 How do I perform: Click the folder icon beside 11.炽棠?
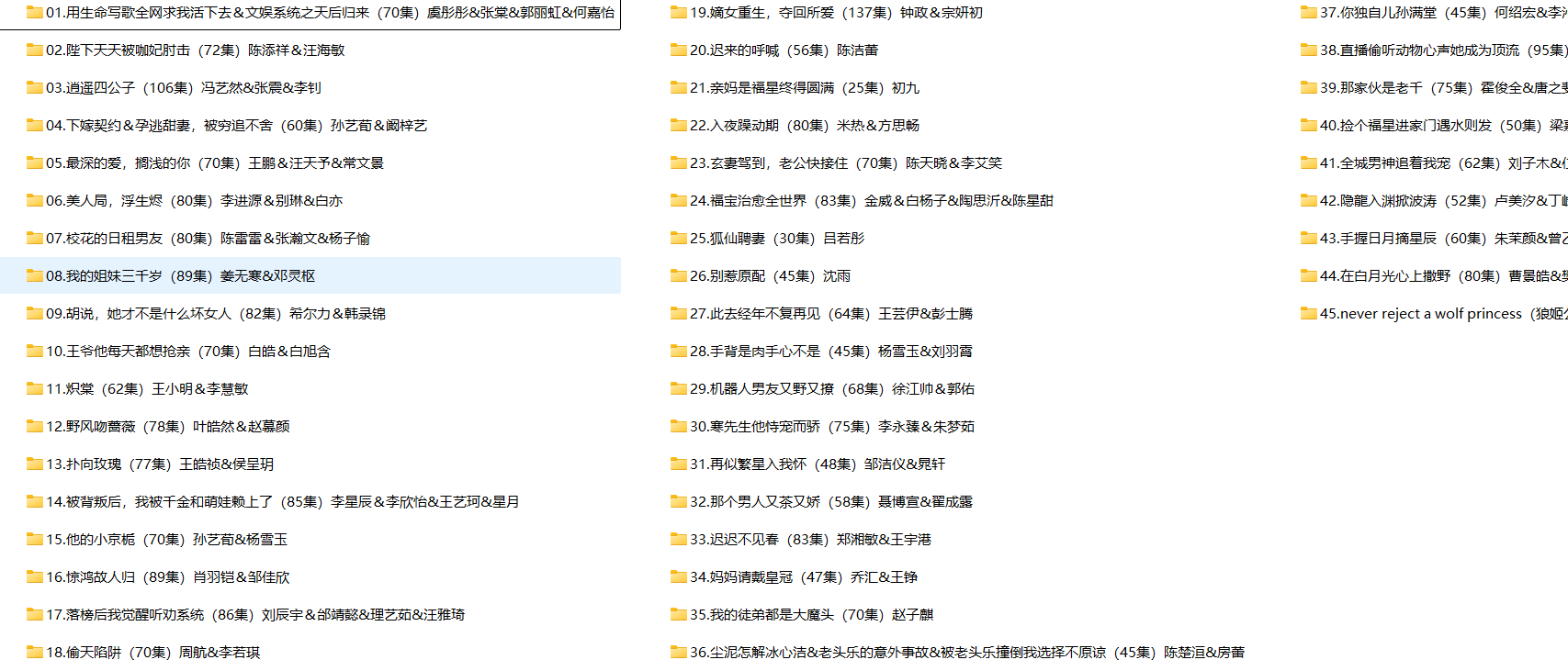35,388
